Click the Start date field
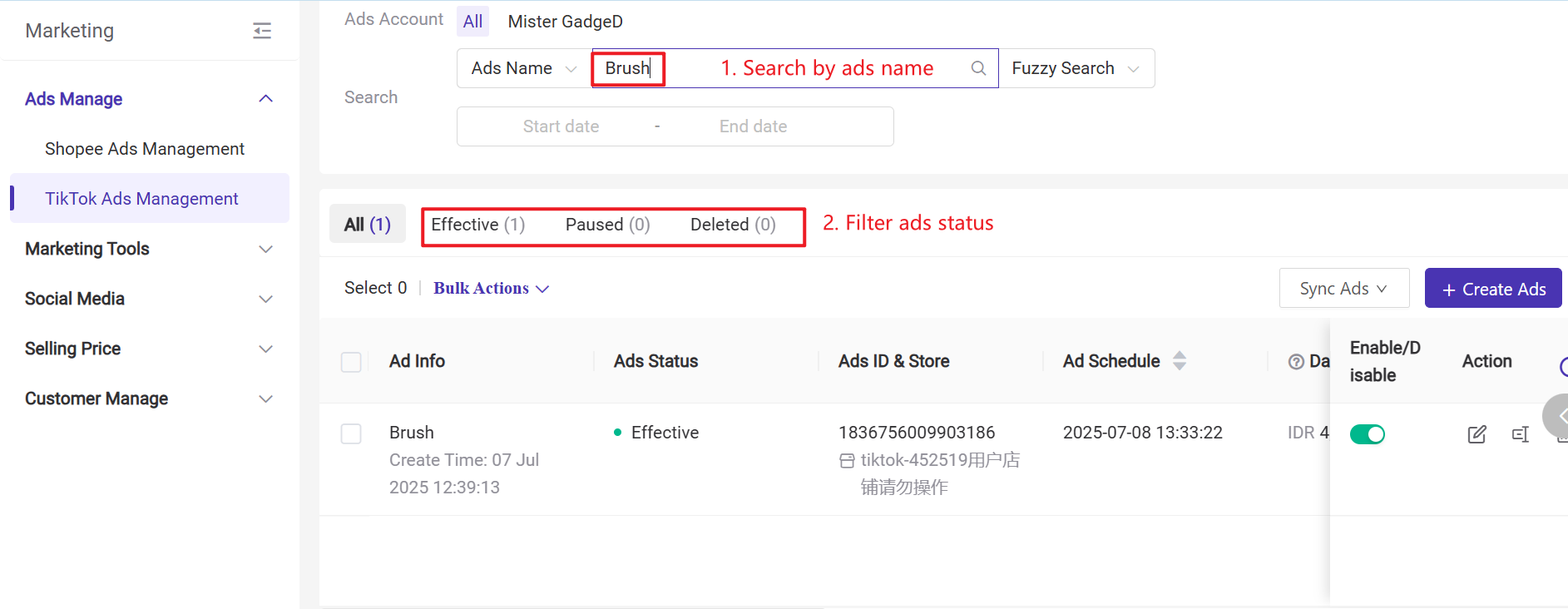The height and width of the screenshot is (609, 1568). 561,126
